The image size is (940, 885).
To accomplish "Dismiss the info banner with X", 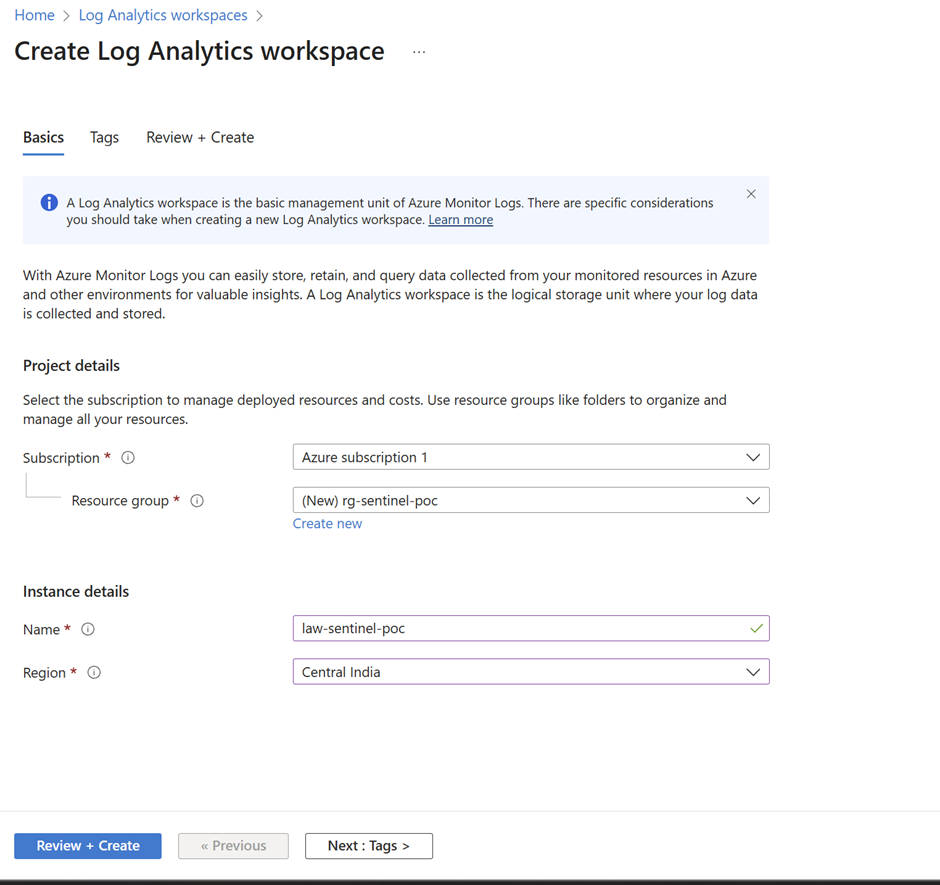I will click(x=751, y=194).
